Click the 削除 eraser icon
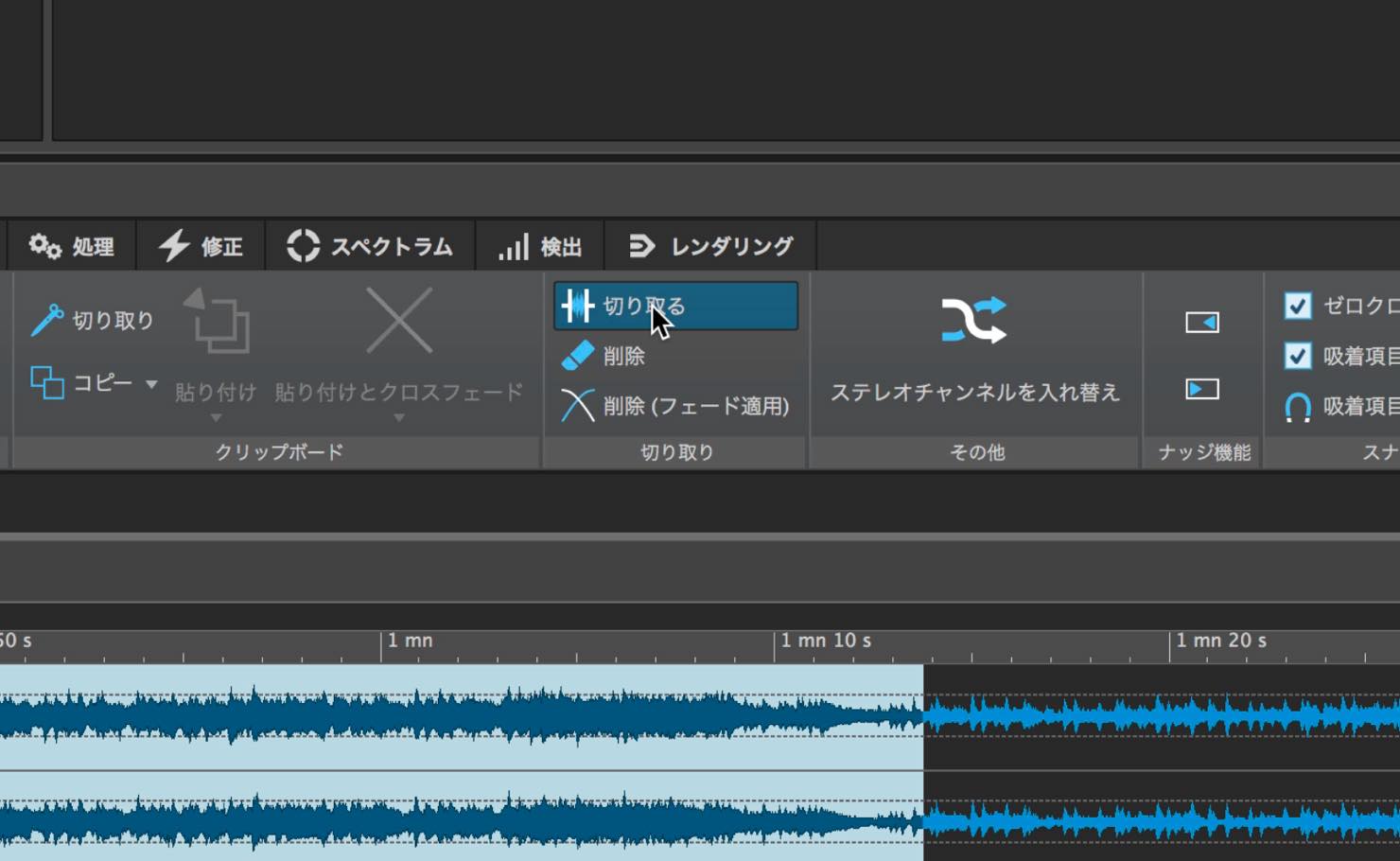Image resolution: width=1400 pixels, height=861 pixels. [x=577, y=356]
